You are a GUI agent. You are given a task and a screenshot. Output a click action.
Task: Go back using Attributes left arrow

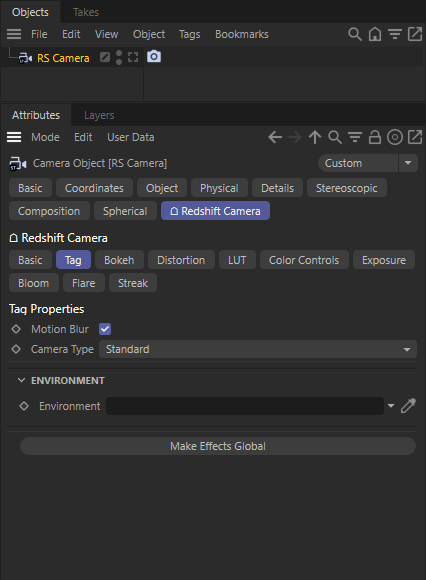(x=275, y=137)
